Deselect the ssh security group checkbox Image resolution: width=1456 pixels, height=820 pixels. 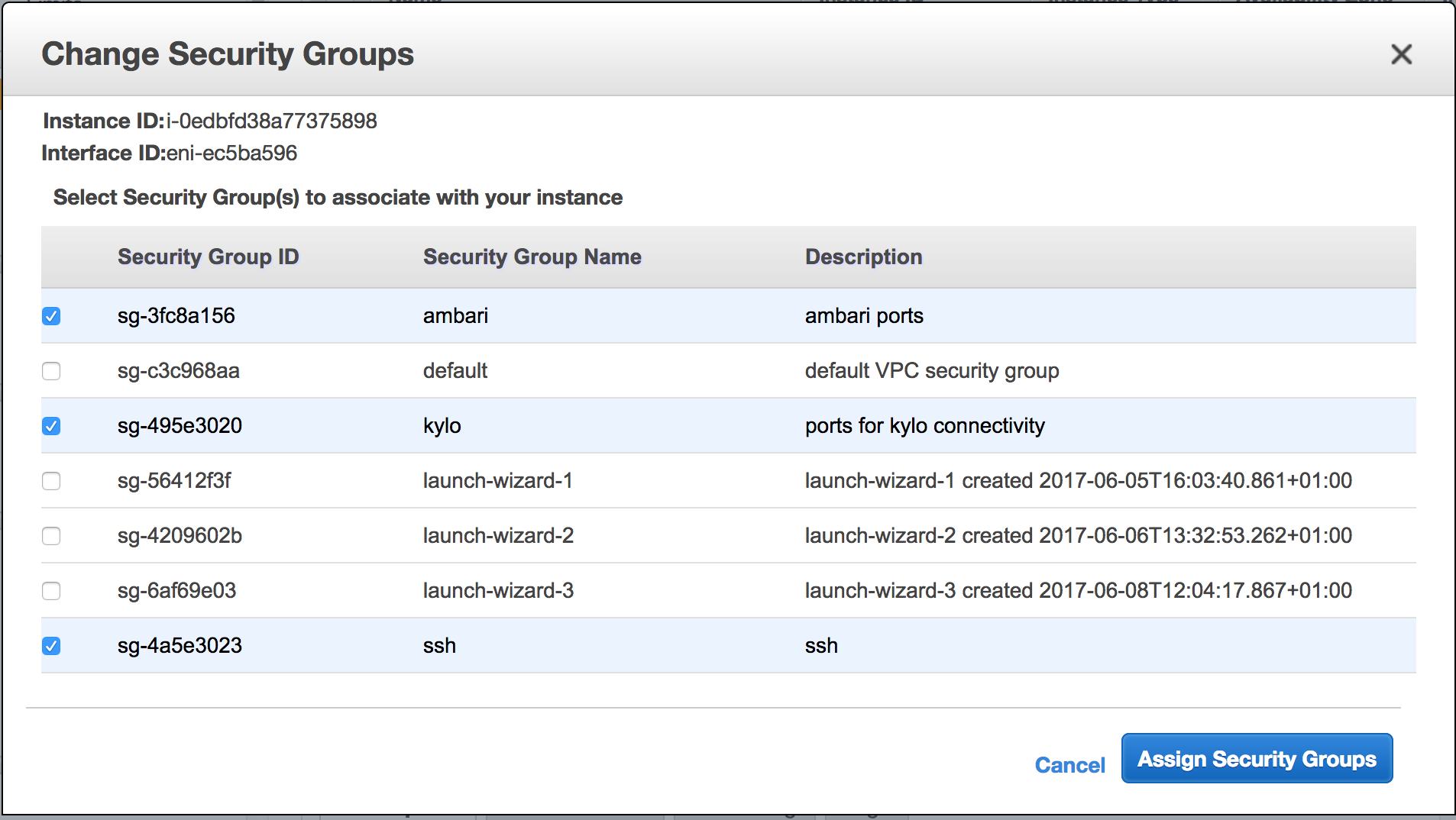[51, 646]
